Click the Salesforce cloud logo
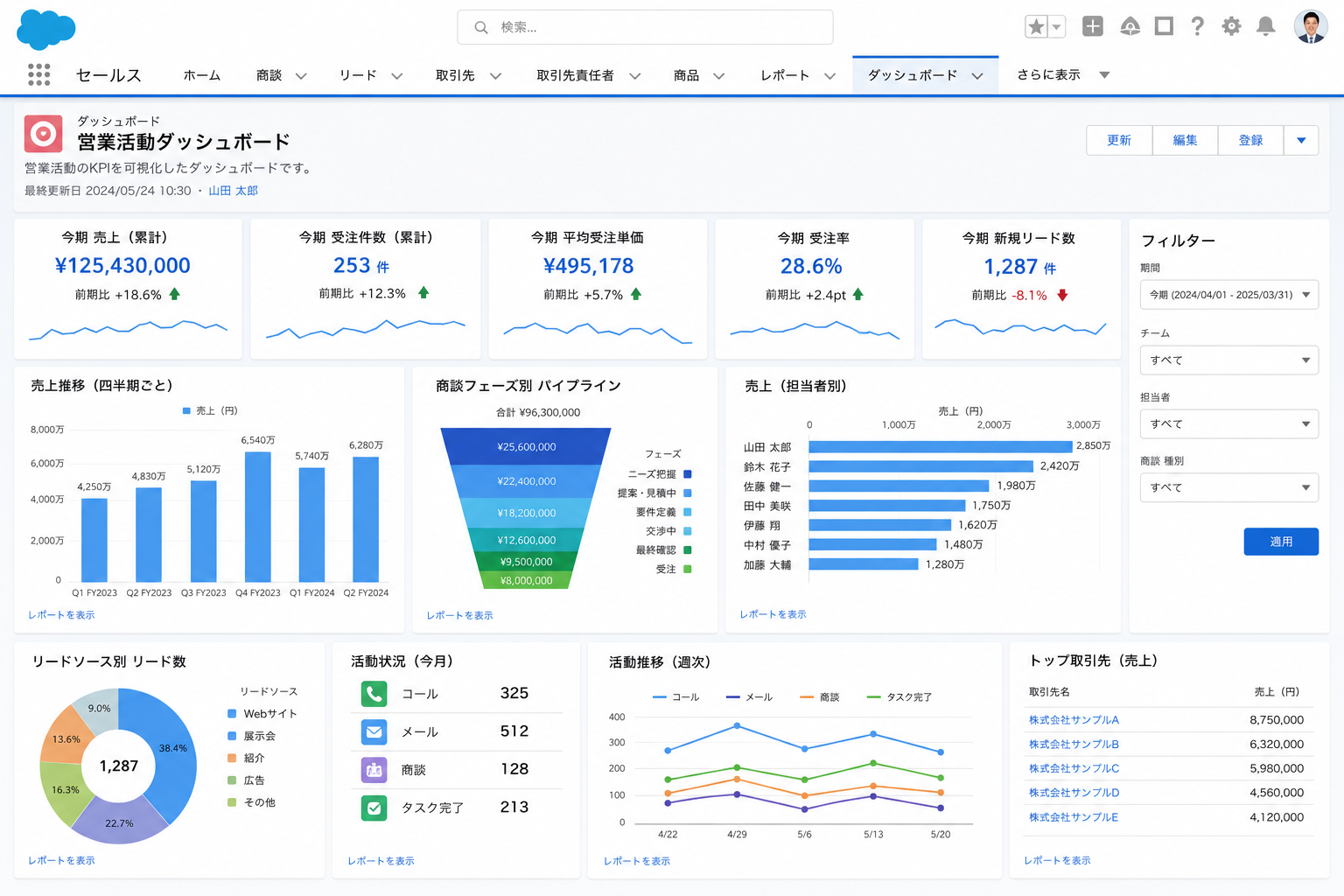 tap(45, 29)
